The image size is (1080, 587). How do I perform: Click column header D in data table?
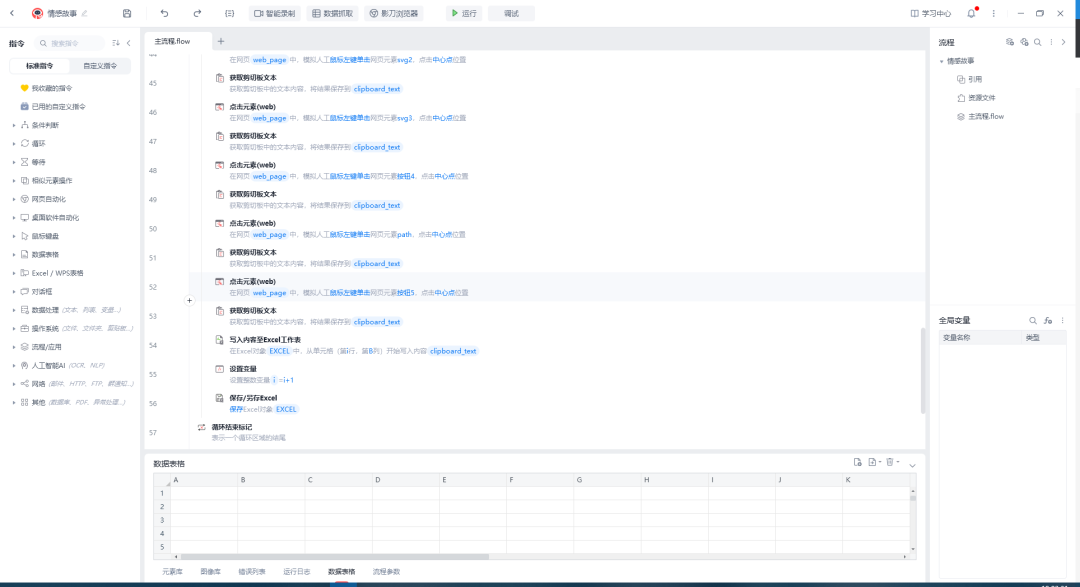pos(406,480)
